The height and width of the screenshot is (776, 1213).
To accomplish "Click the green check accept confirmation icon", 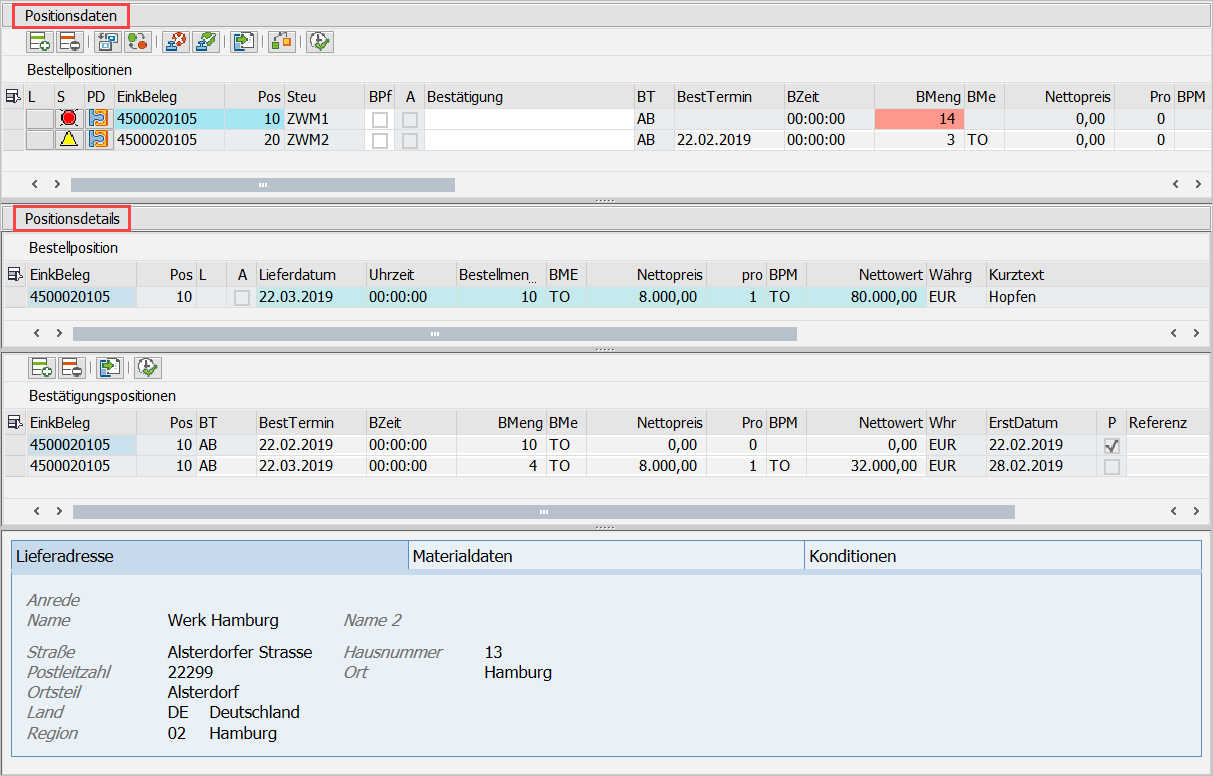I will (206, 41).
